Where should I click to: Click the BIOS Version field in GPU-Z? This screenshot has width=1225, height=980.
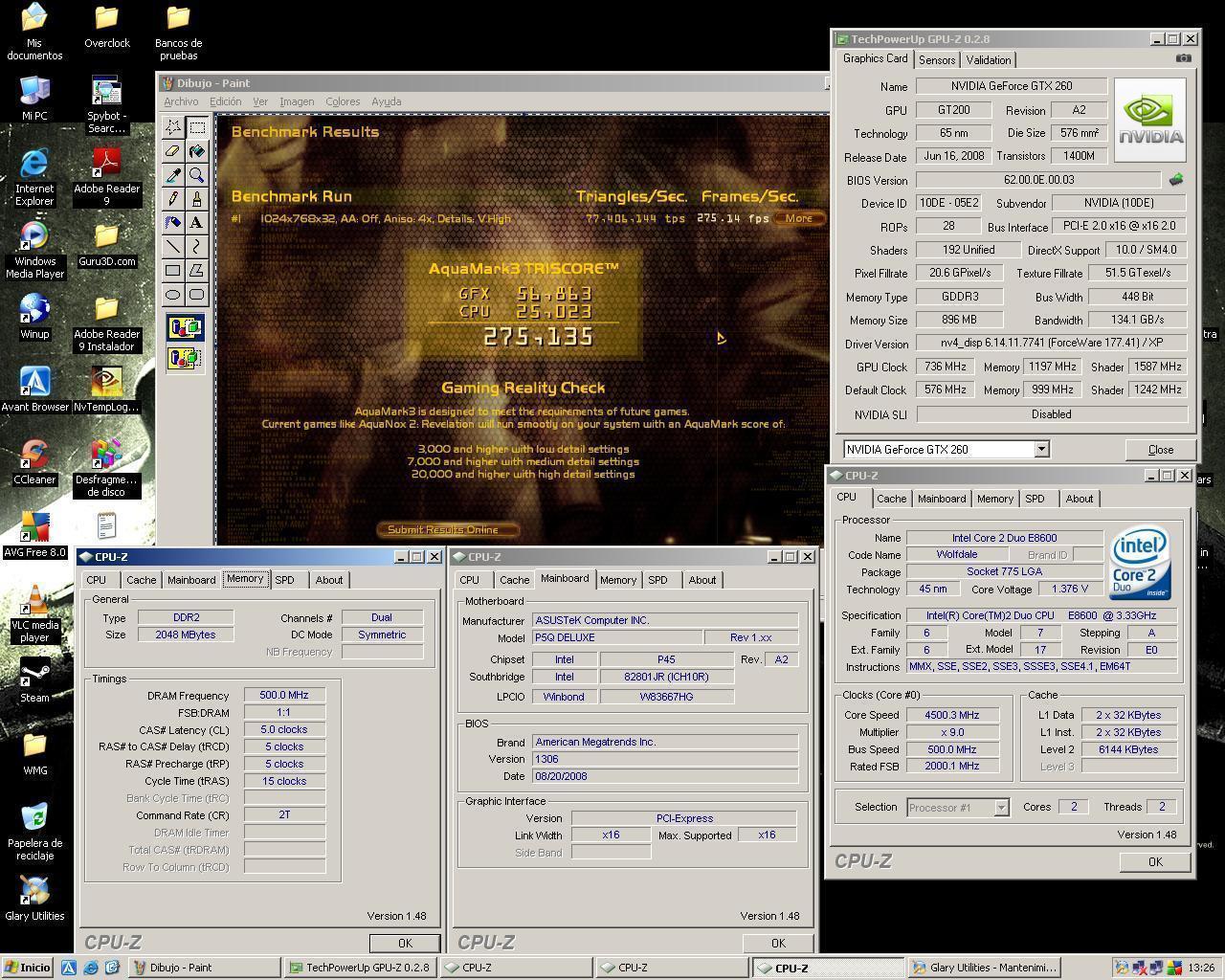[x=1038, y=180]
